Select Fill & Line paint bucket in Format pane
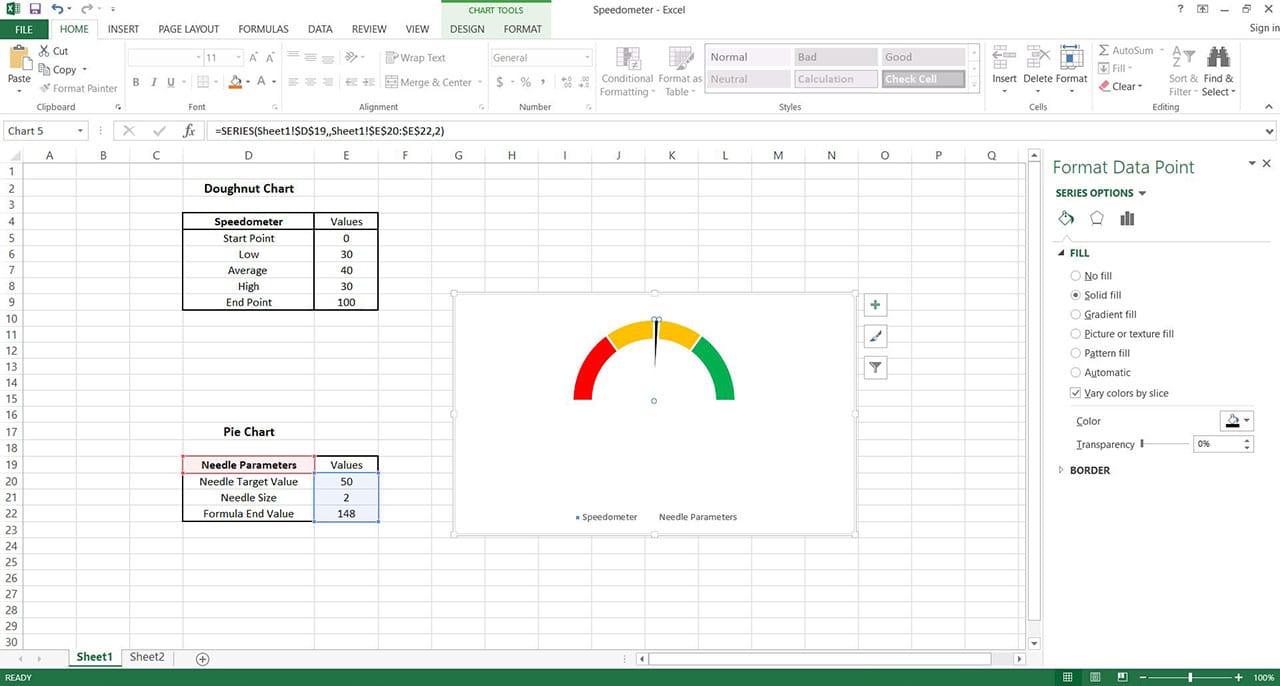1280x686 pixels. pyautogui.click(x=1065, y=217)
